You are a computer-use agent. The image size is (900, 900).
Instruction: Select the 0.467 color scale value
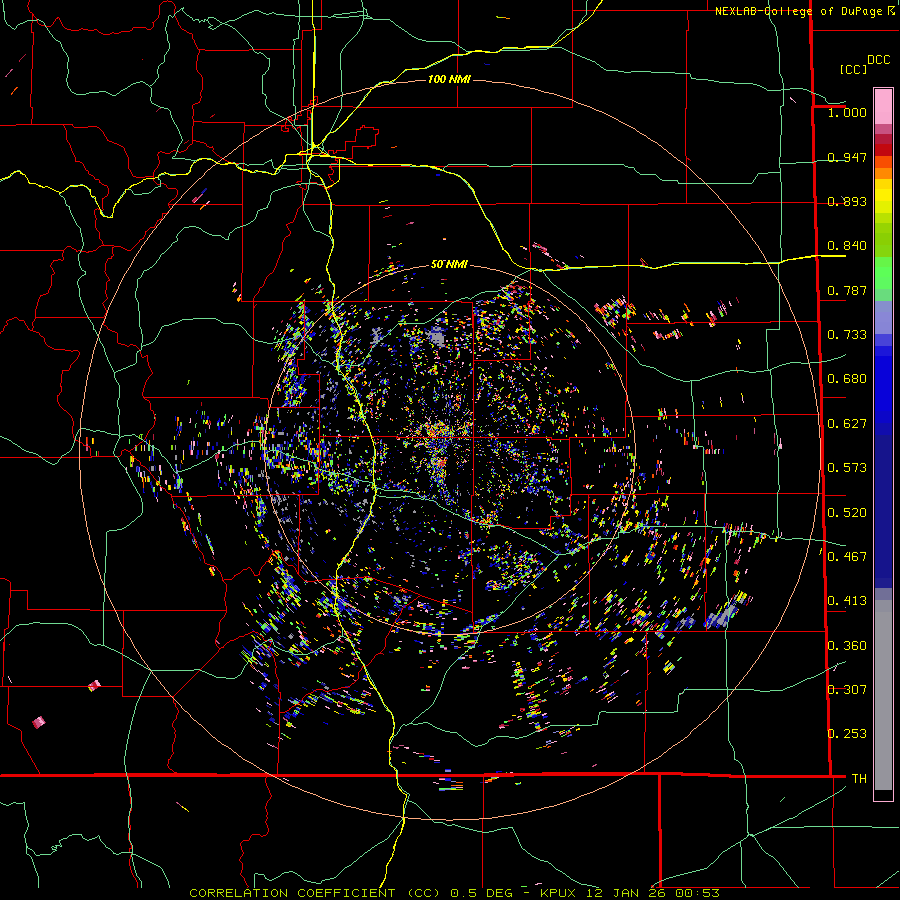(847, 556)
